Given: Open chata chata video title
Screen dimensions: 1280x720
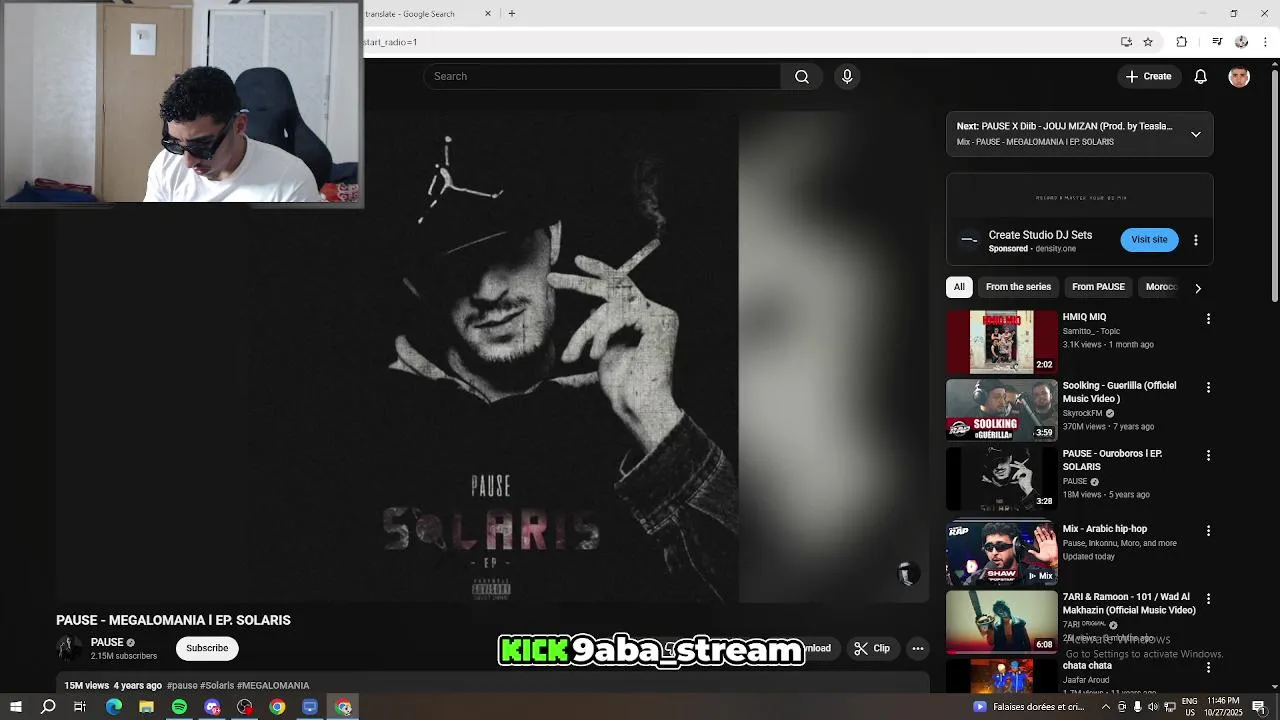Looking at the screenshot, I should pyautogui.click(x=1087, y=666).
